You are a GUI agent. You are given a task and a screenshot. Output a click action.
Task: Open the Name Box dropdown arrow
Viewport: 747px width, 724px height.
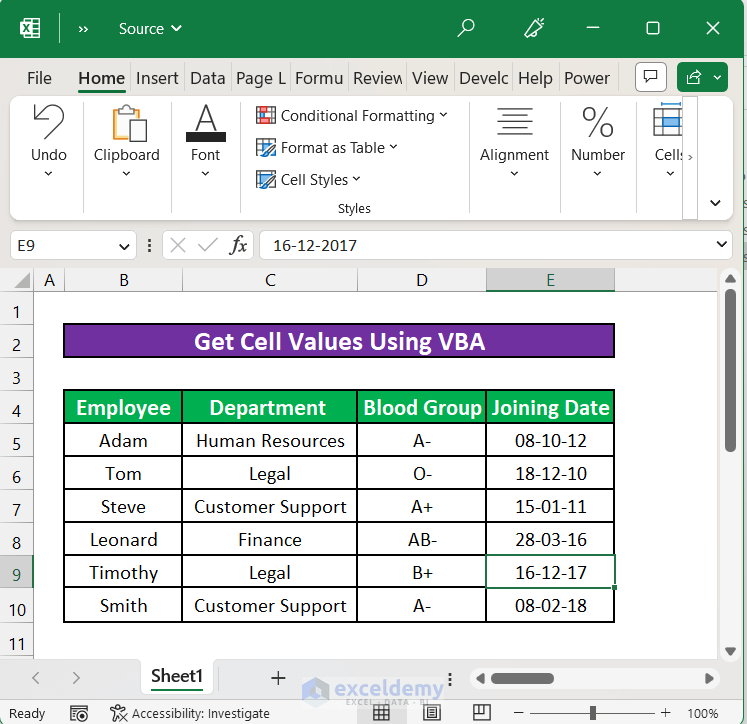tap(124, 245)
